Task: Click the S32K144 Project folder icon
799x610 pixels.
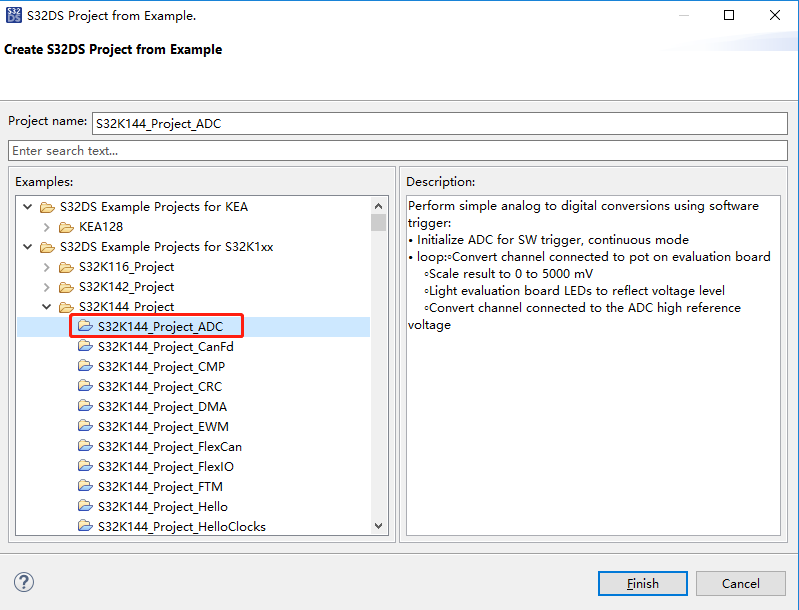Action: 66,307
